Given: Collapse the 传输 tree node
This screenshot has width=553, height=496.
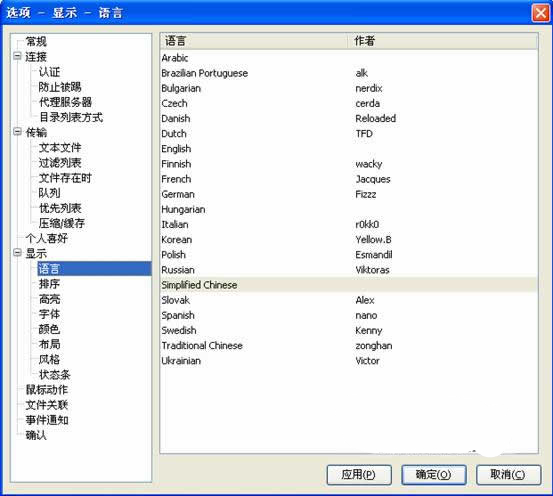Looking at the screenshot, I should click(17, 132).
